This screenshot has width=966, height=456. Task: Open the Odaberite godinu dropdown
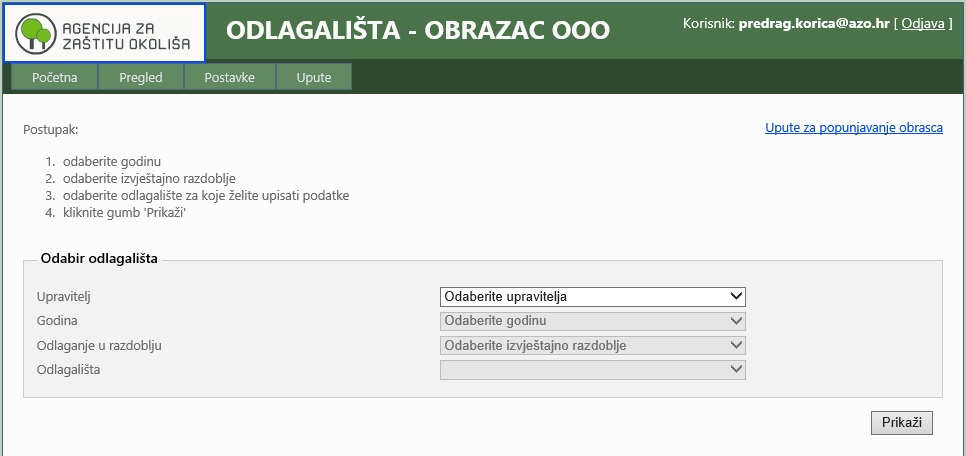pyautogui.click(x=593, y=321)
